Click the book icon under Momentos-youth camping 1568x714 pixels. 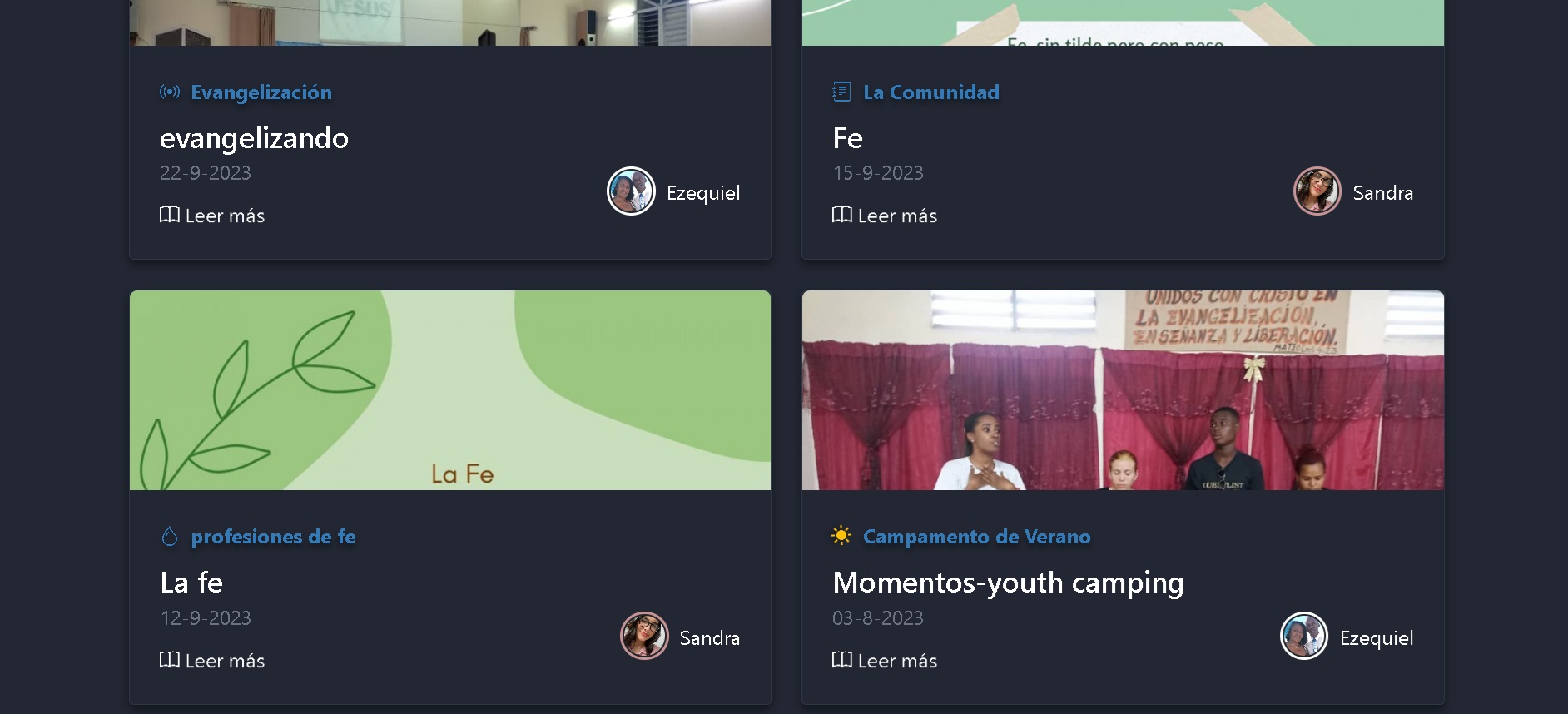point(841,660)
